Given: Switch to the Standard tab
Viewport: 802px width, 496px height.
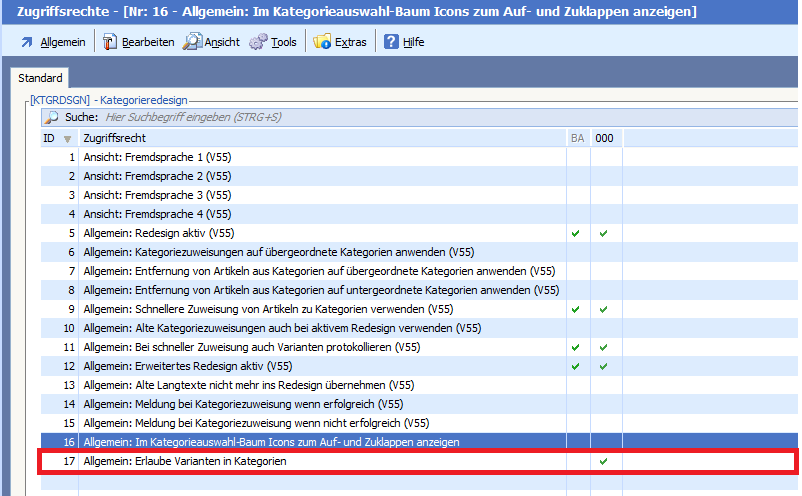Looking at the screenshot, I should coord(40,78).
